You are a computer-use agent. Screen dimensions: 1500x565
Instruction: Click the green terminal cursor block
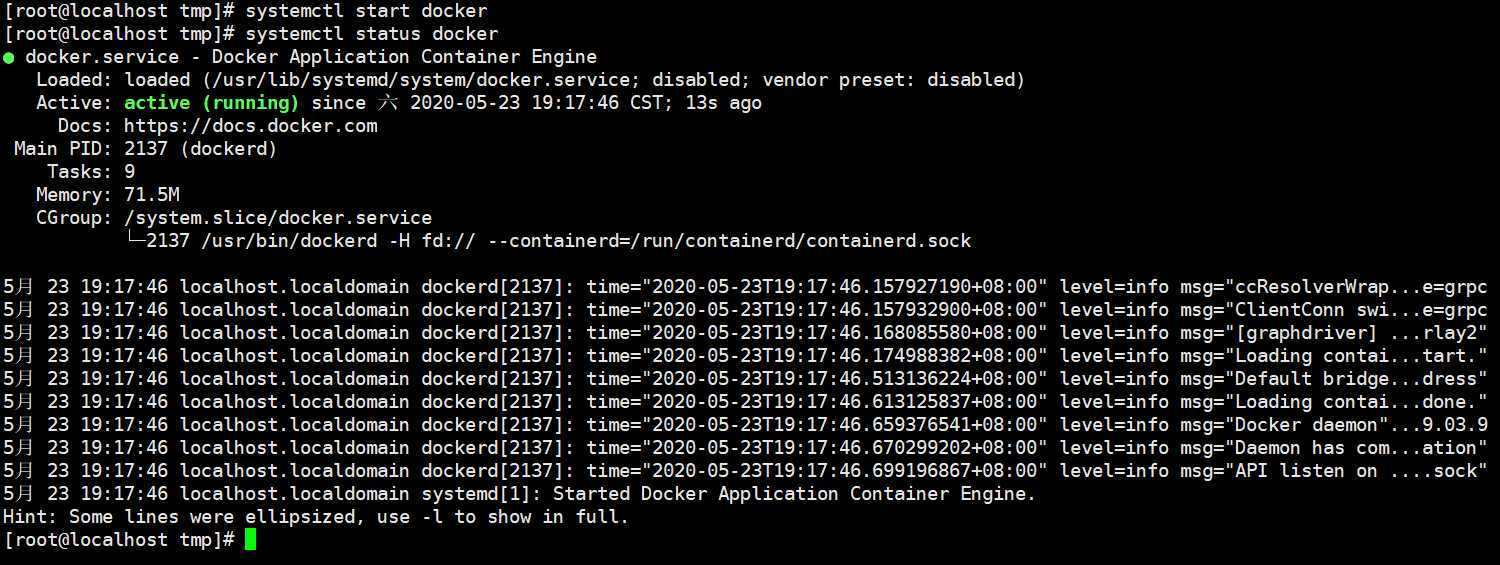pyautogui.click(x=251, y=540)
